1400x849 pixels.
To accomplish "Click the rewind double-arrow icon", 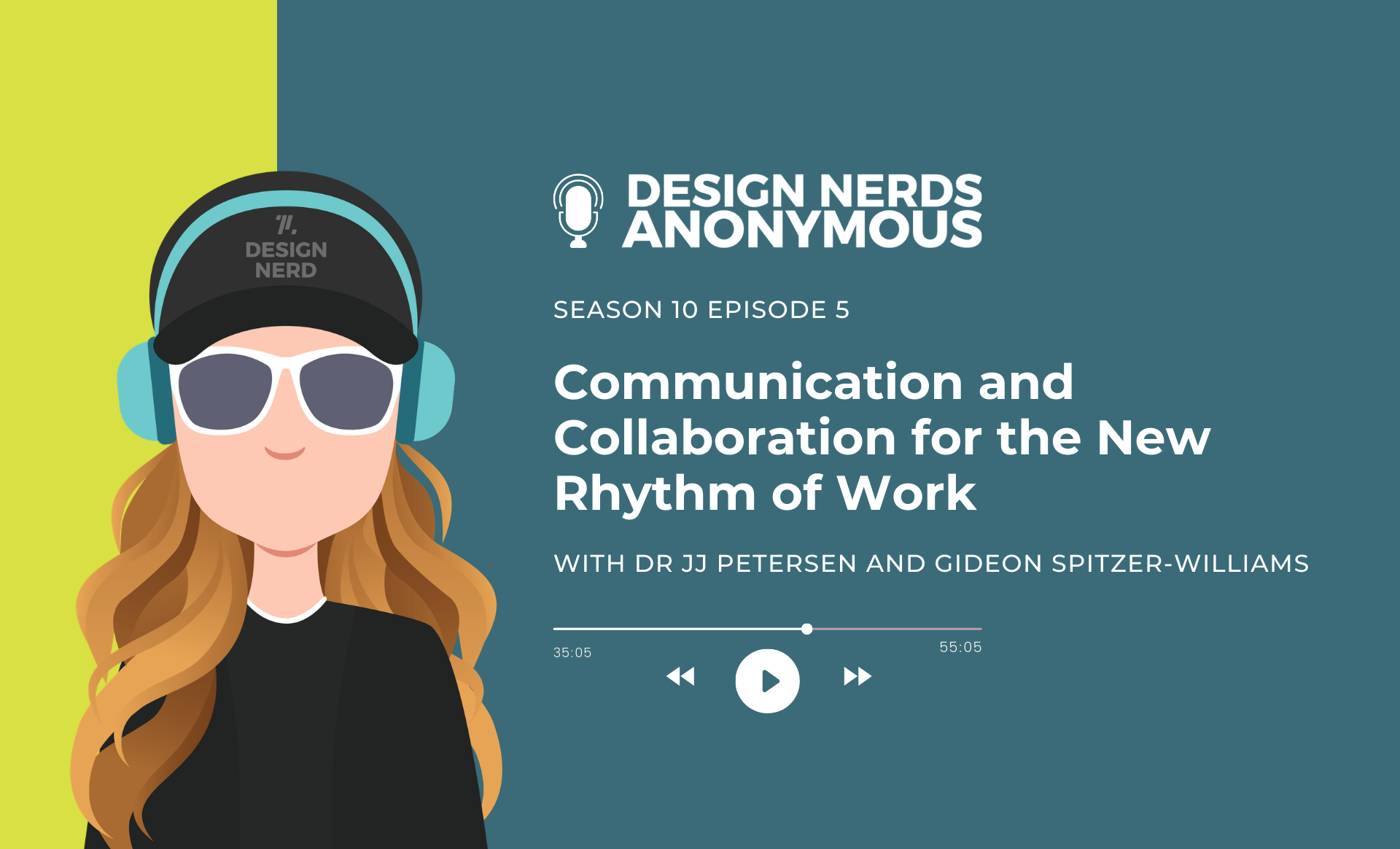I will tap(680, 677).
